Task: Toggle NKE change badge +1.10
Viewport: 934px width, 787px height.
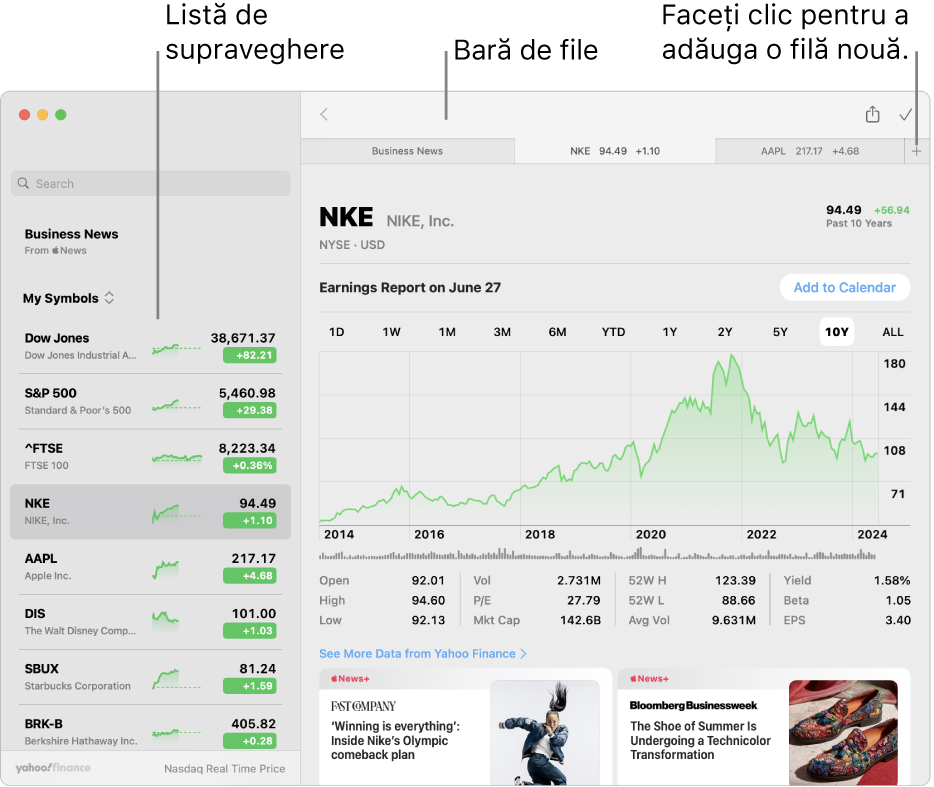Action: point(250,521)
